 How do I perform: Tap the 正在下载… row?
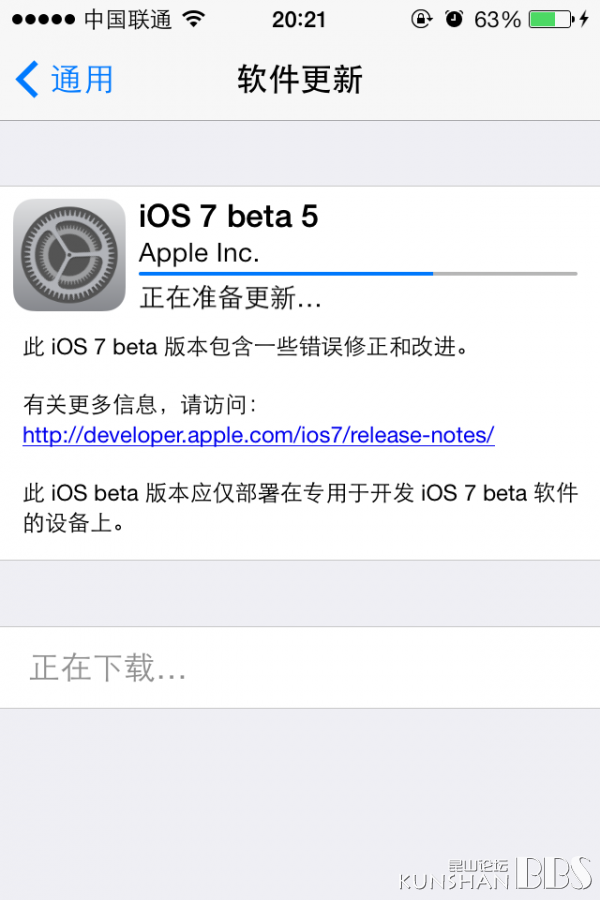pyautogui.click(x=300, y=668)
